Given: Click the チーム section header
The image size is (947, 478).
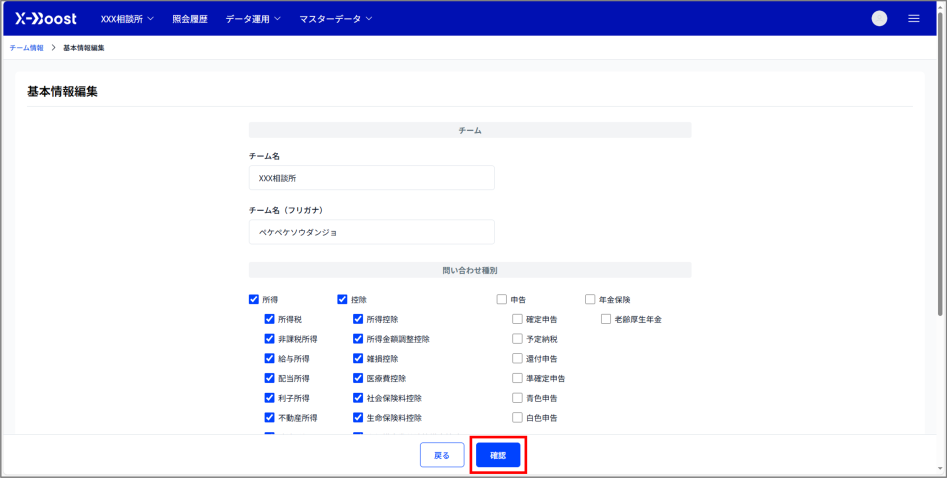Looking at the screenshot, I should pos(470,130).
